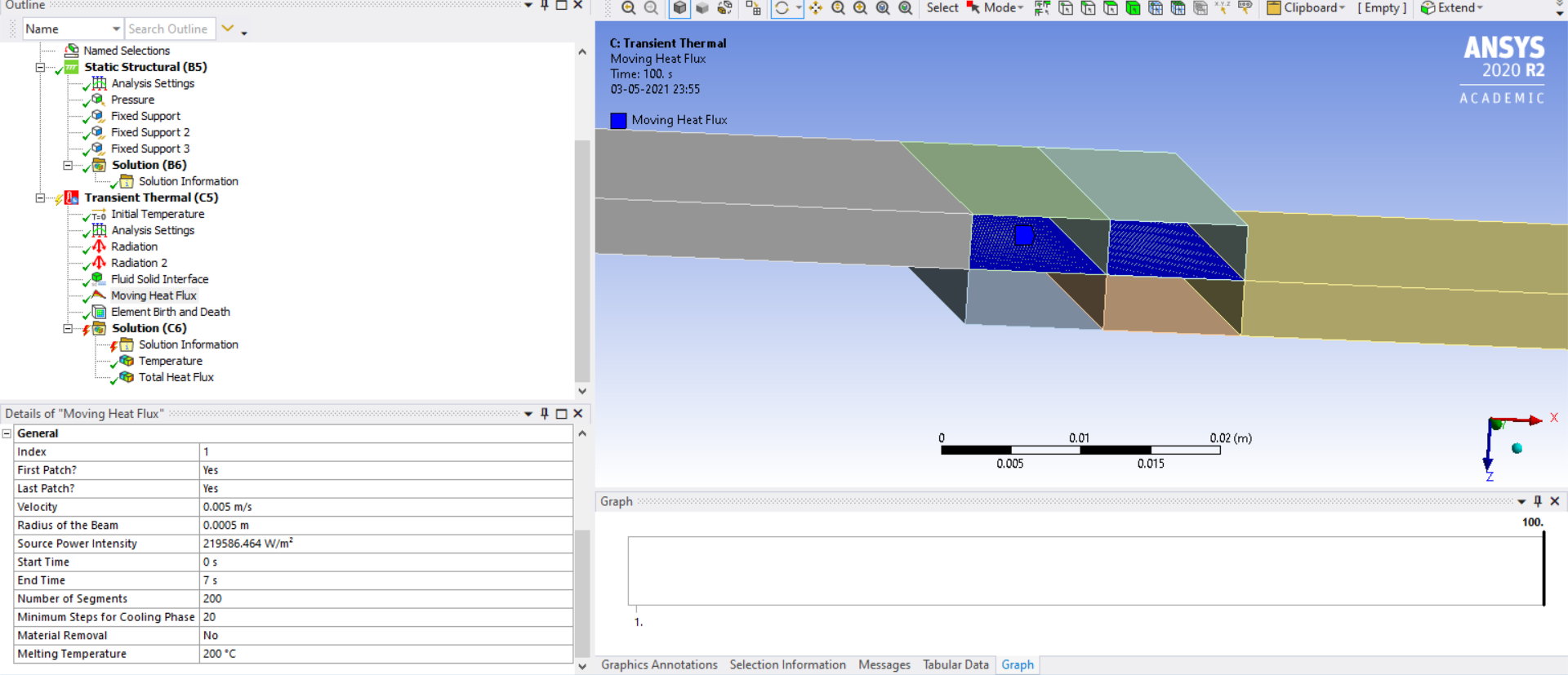Select the Rotate view tool in toolbar
The height and width of the screenshot is (675, 1568).
[782, 8]
